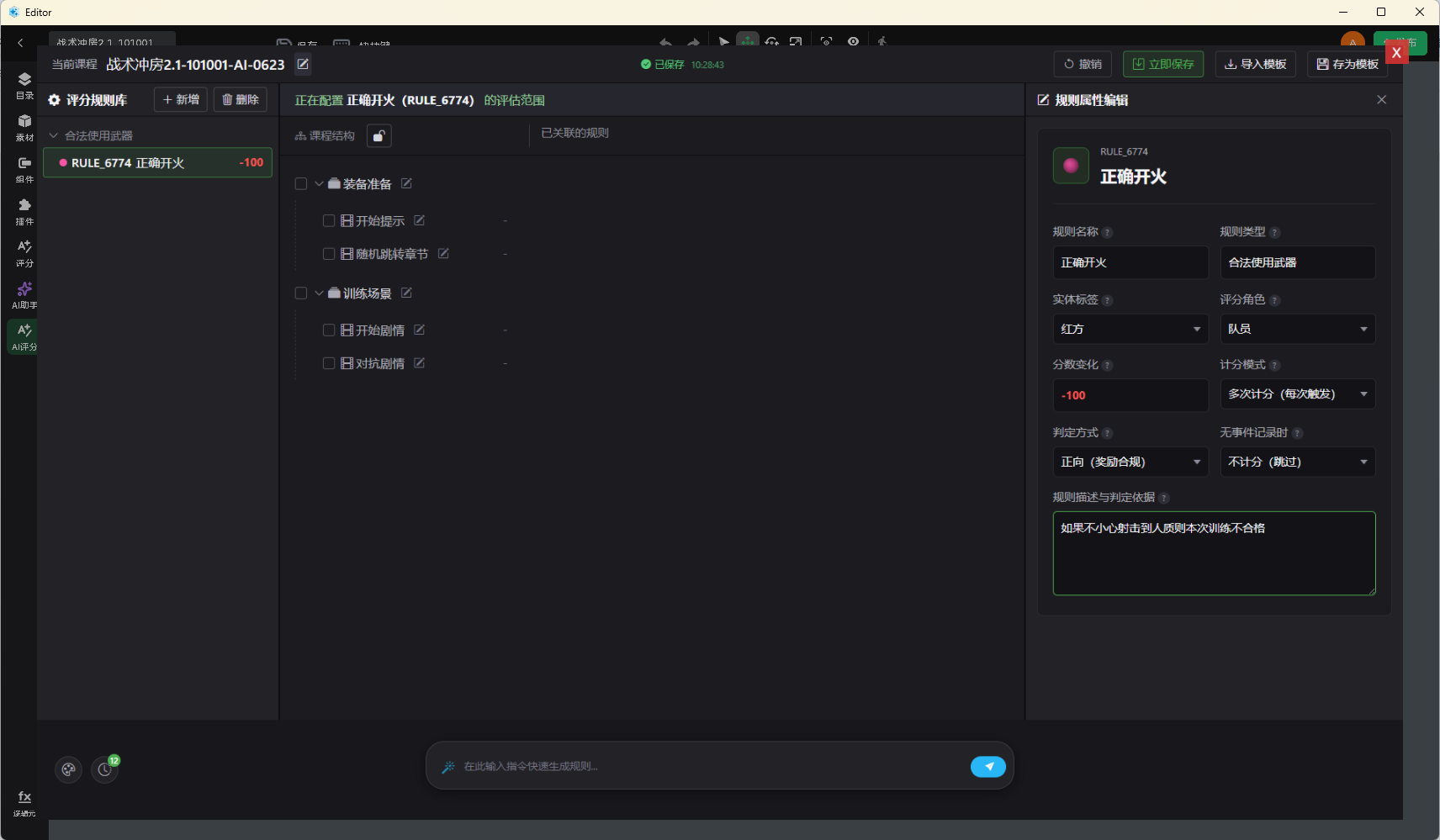Image resolution: width=1440 pixels, height=840 pixels.
Task: Click the 撤销 undo button
Action: click(1083, 64)
